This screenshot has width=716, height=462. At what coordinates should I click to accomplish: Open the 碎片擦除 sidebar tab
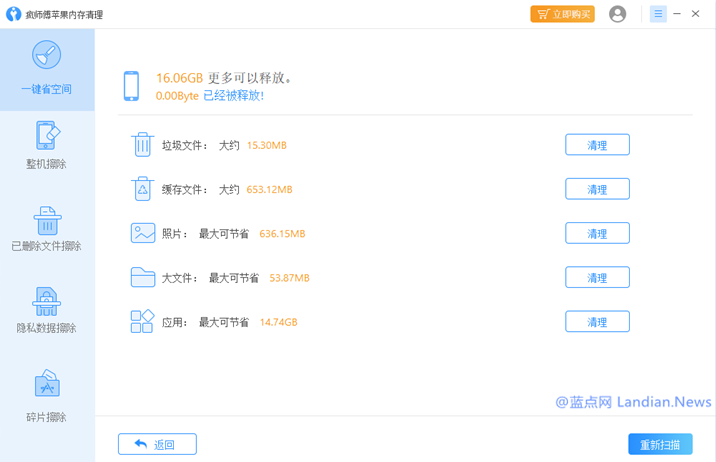point(47,396)
